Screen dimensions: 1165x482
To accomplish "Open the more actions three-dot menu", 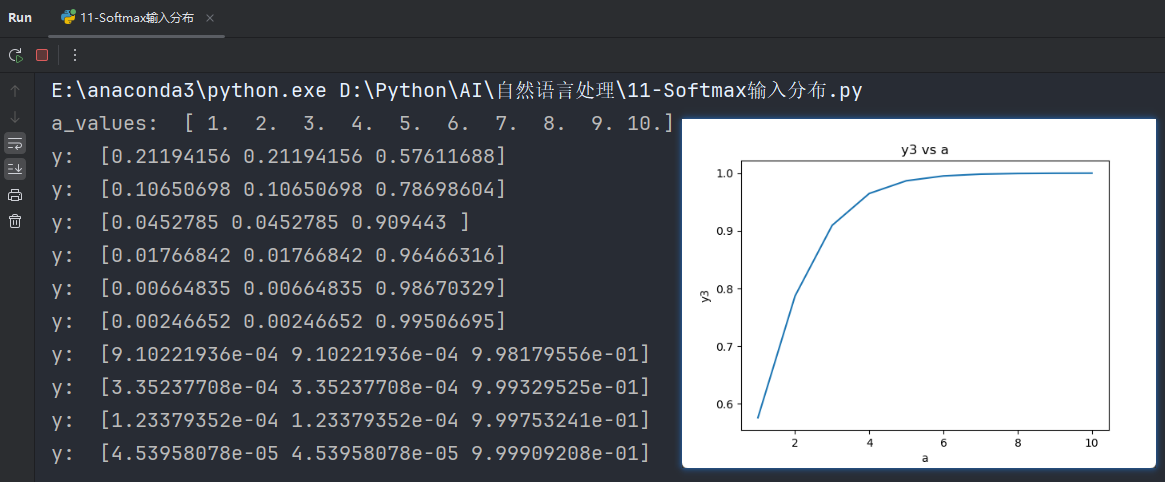I will pyautogui.click(x=74, y=55).
